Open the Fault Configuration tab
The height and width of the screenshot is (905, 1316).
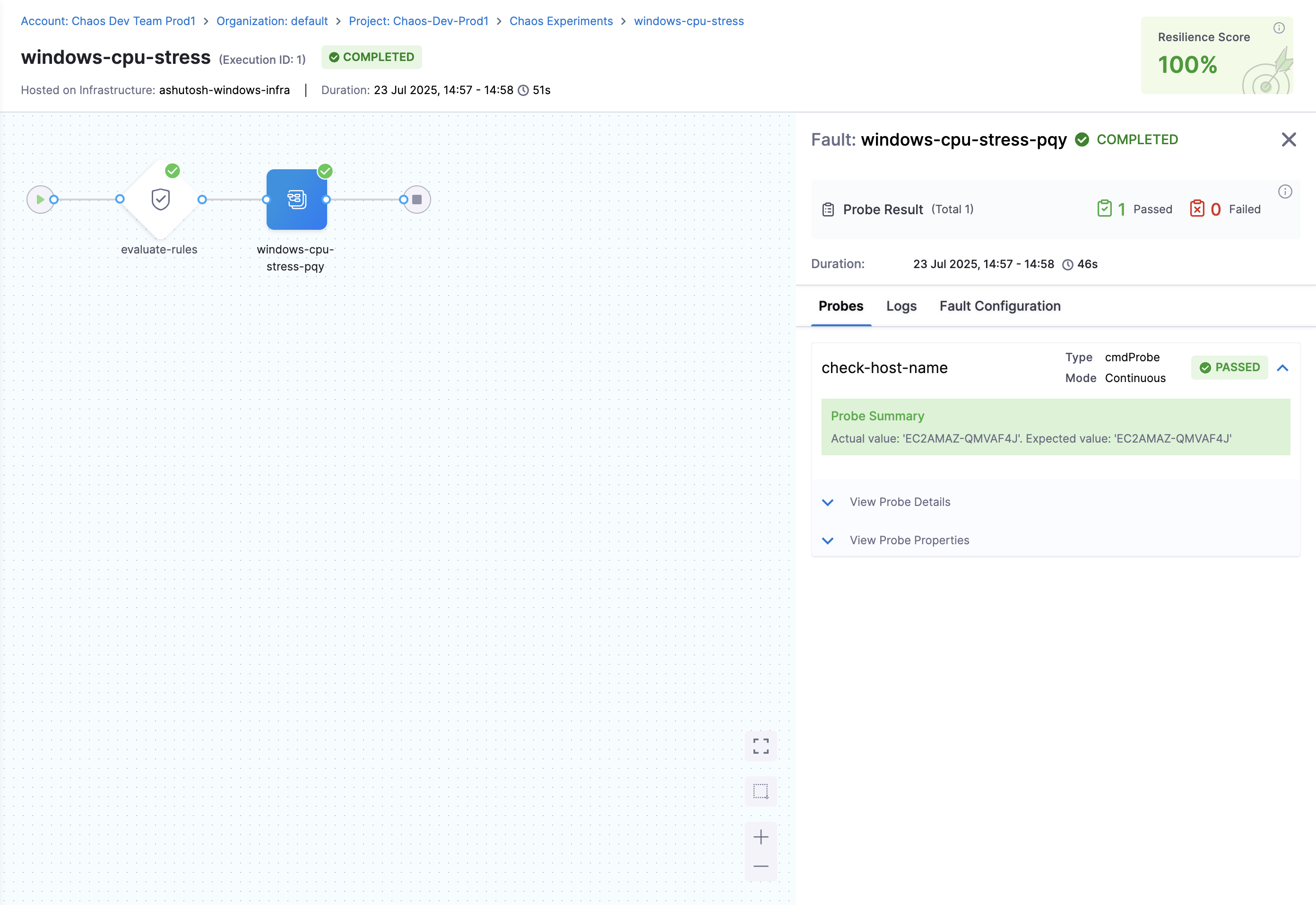pyautogui.click(x=1000, y=306)
